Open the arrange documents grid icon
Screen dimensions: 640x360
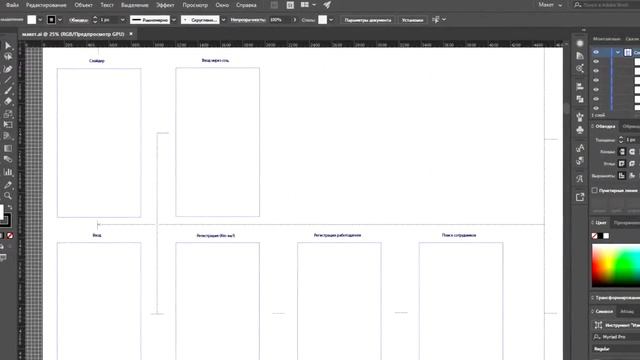point(305,5)
